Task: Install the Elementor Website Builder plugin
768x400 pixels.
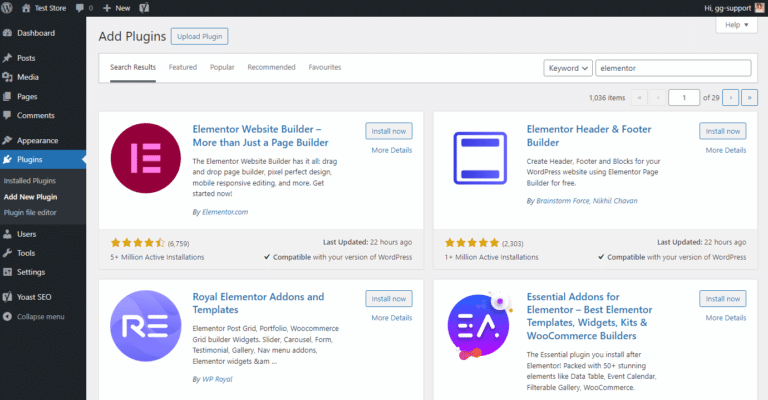Action: coord(388,131)
